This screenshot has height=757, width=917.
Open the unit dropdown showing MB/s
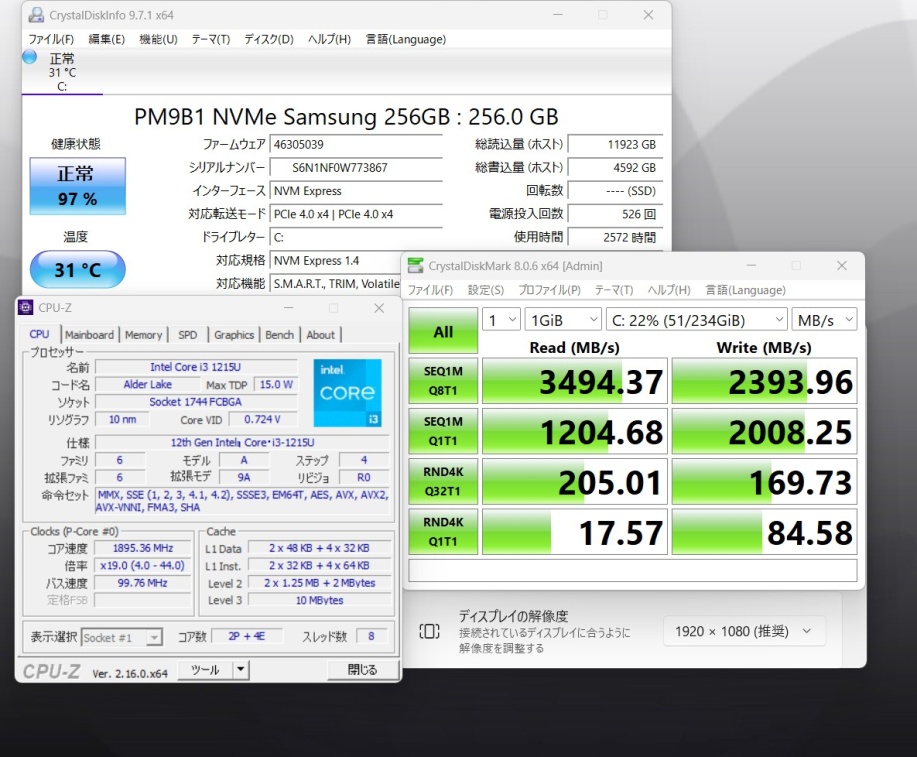[x=824, y=320]
